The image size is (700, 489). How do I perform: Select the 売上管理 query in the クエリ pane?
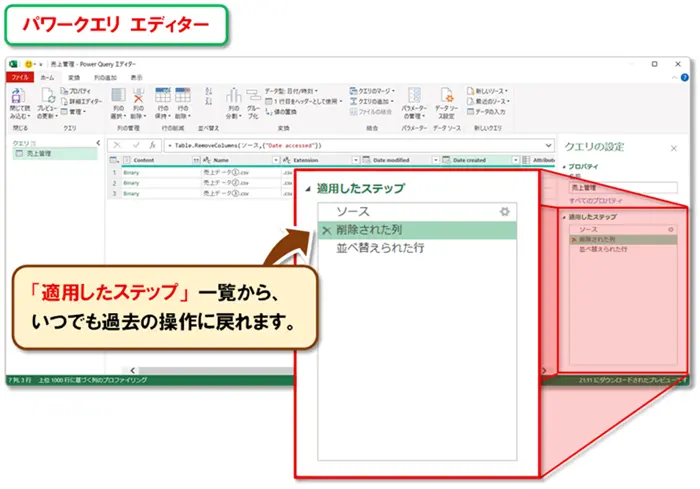coord(55,154)
